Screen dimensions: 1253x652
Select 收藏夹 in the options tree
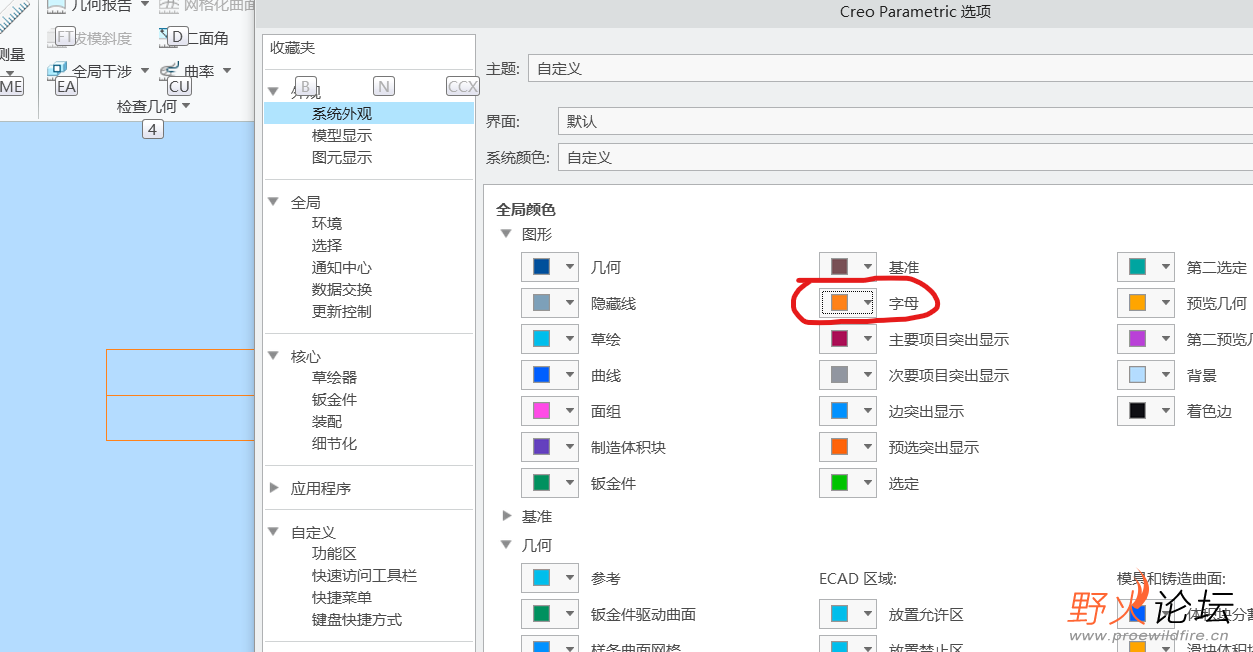tap(292, 48)
